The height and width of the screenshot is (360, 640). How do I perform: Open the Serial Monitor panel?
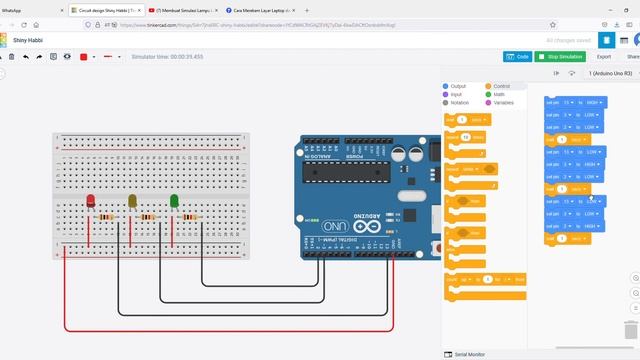[464, 354]
